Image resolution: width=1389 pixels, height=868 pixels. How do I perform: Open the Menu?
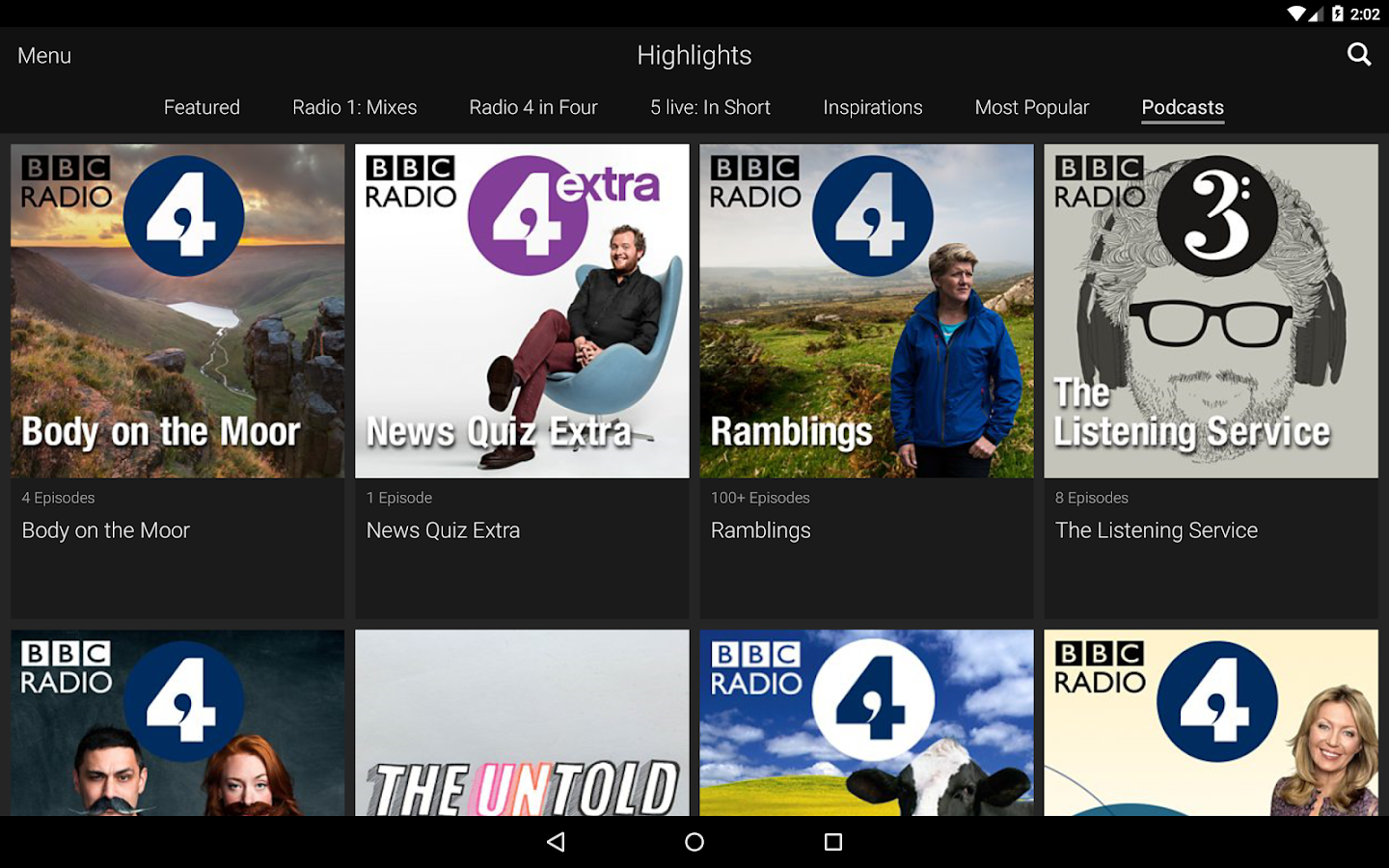44,56
